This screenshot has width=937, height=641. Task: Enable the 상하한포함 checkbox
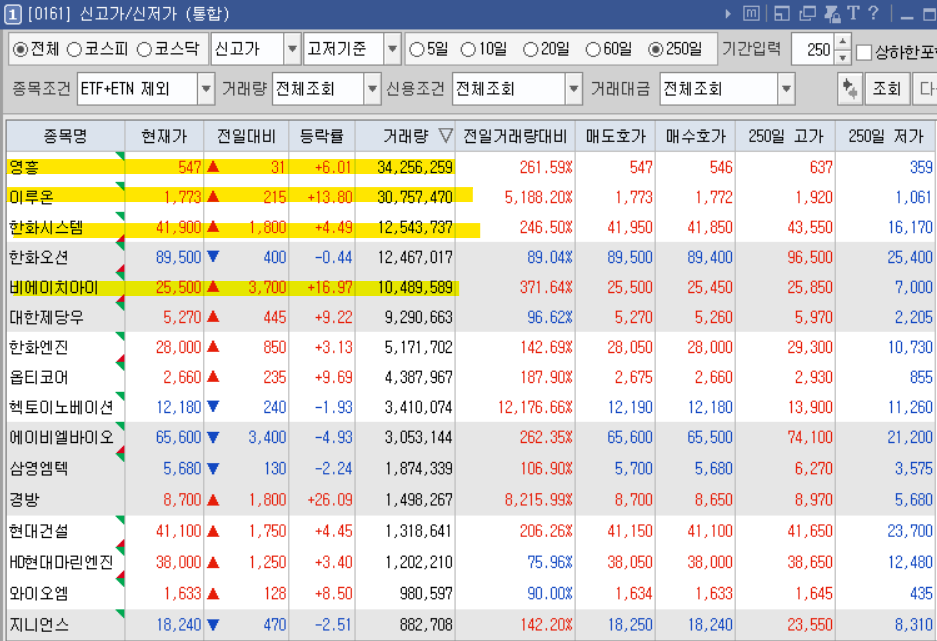(863, 53)
